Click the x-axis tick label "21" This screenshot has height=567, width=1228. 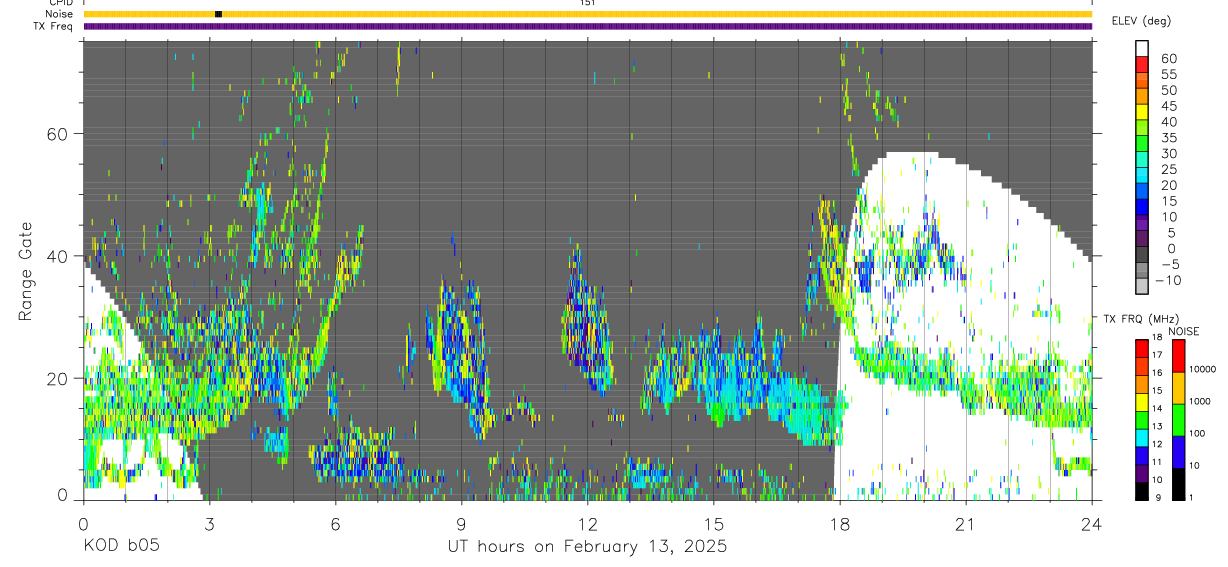tap(965, 524)
